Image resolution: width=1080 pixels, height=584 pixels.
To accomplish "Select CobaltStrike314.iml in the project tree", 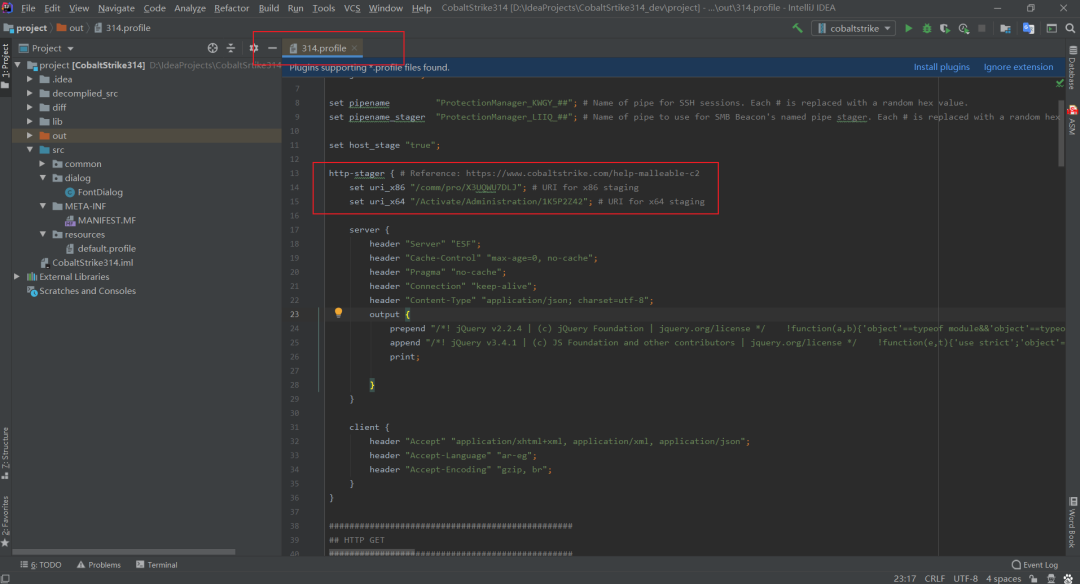I will click(x=87, y=262).
